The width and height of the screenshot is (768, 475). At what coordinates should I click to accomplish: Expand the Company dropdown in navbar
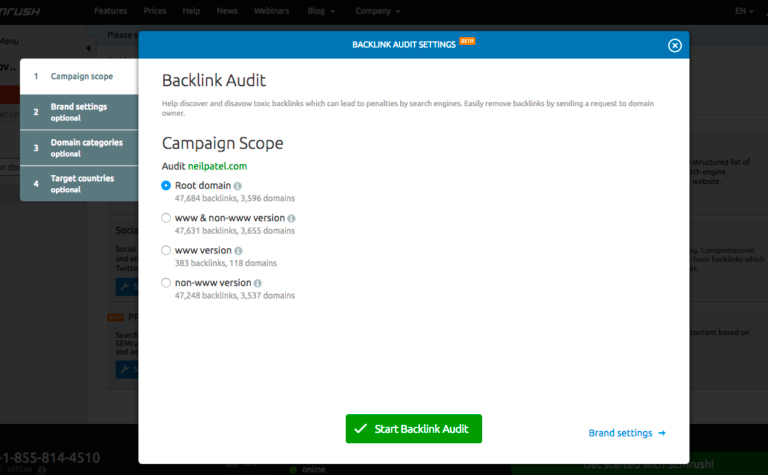click(x=378, y=11)
